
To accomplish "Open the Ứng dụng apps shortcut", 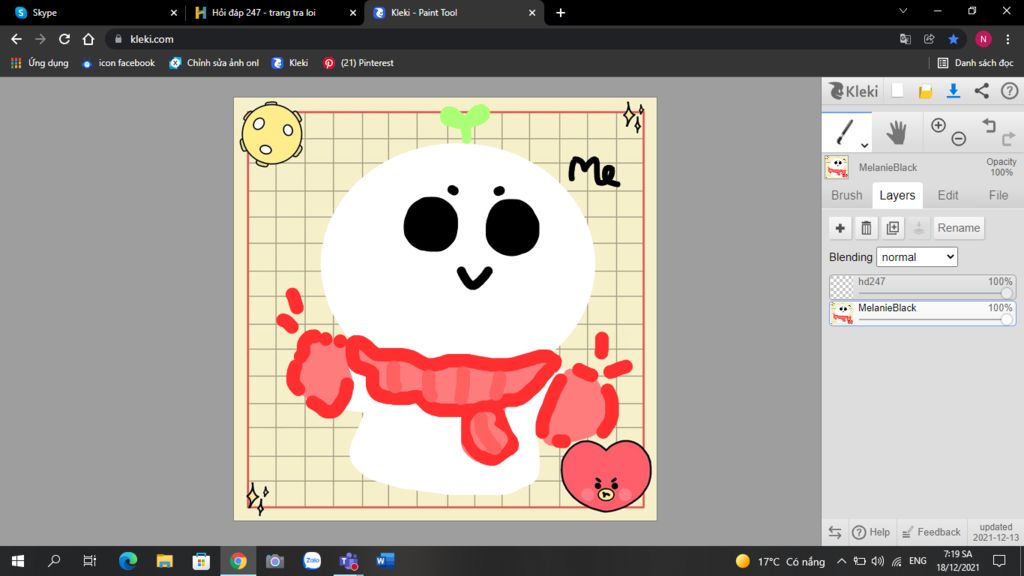I will click(x=40, y=63).
